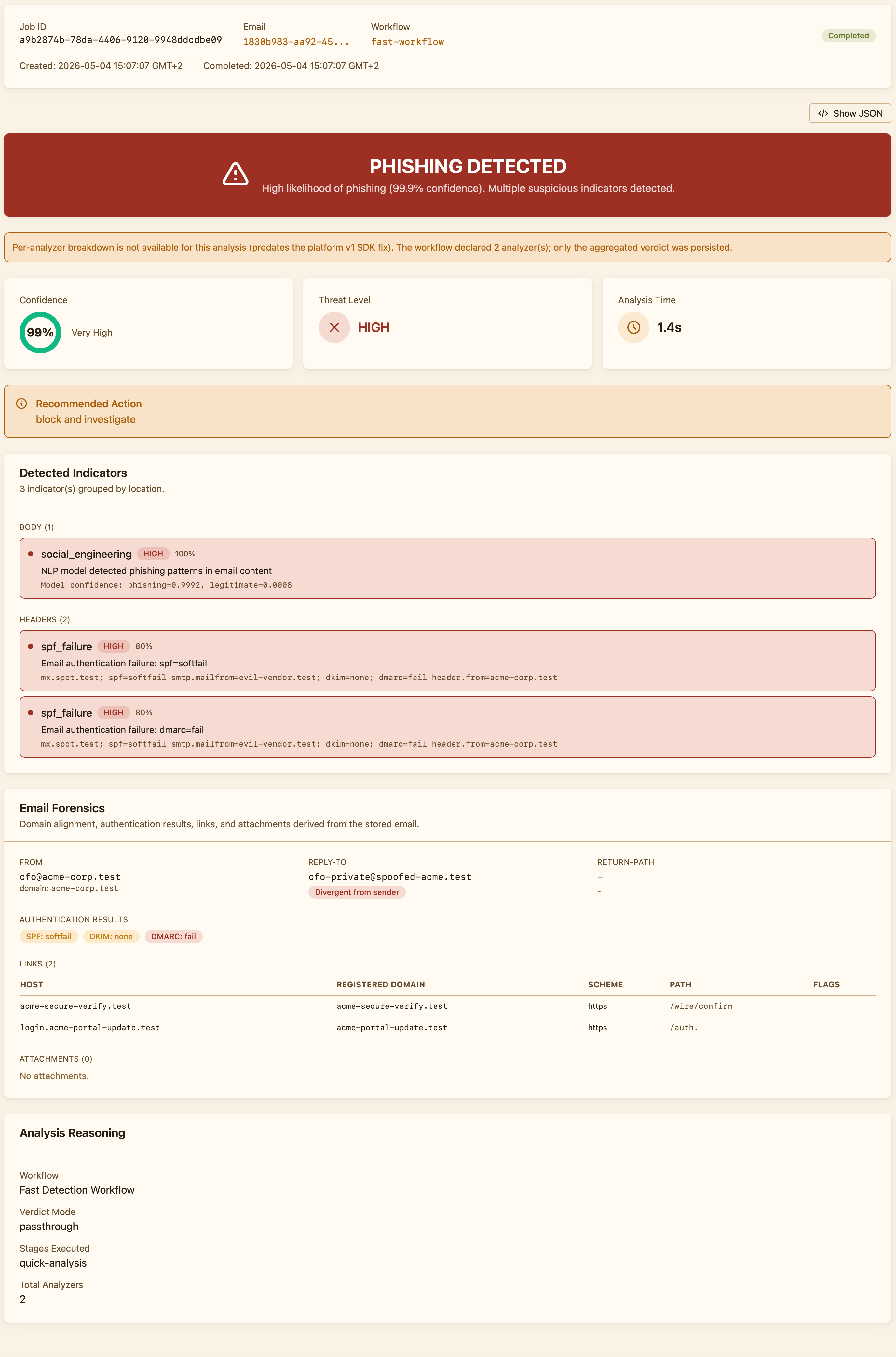Click the Divergent from sender badge
The height and width of the screenshot is (1357, 896).
pyautogui.click(x=357, y=892)
